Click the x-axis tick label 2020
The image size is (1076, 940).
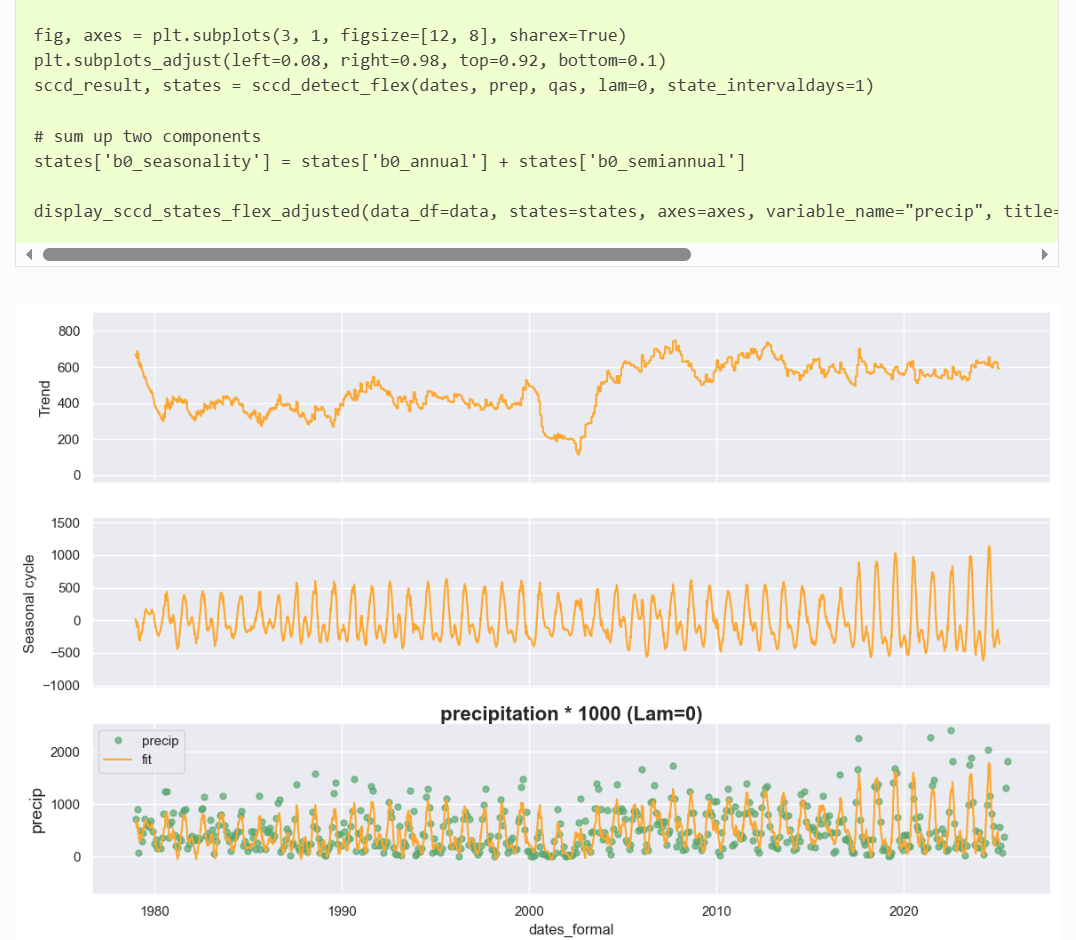904,911
